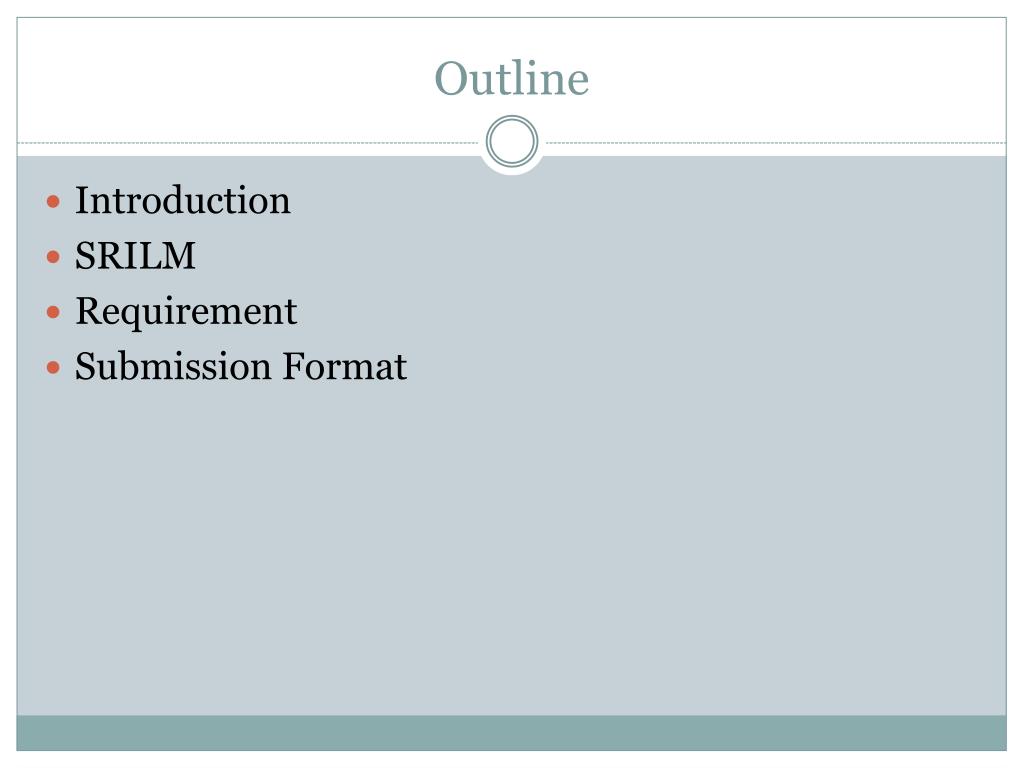Click the word Submission in the last bullet
Screen dimensions: 1024x768
[173, 366]
